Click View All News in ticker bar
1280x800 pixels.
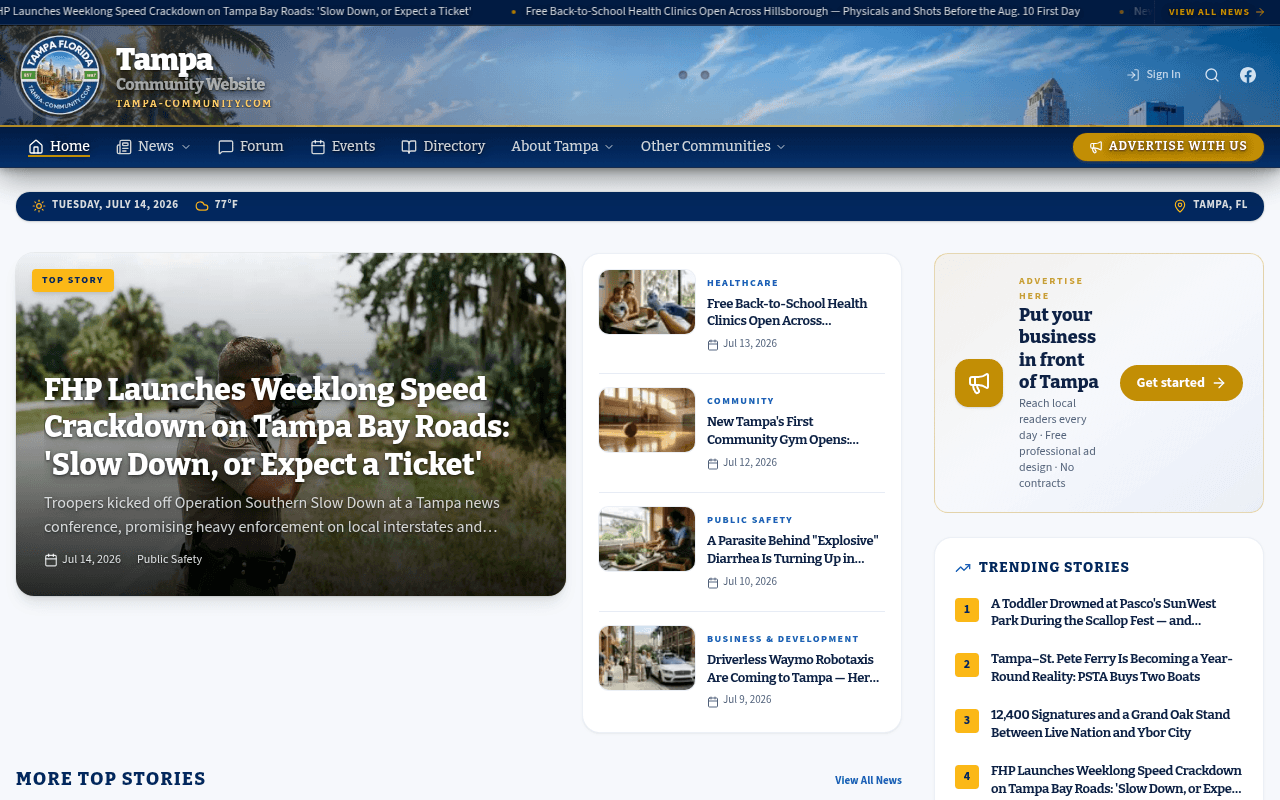click(x=1216, y=12)
